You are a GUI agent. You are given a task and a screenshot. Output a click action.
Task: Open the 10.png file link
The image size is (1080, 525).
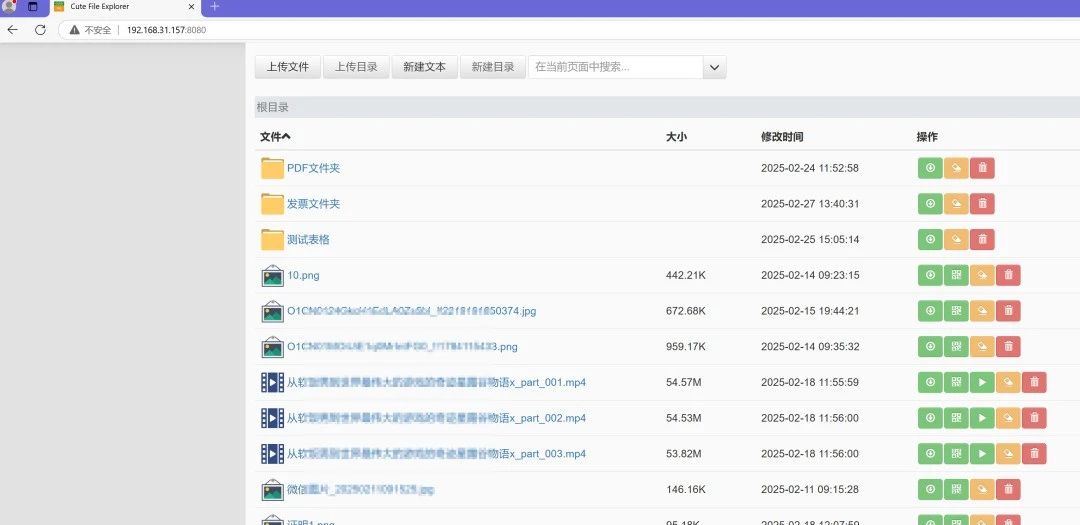pos(303,276)
